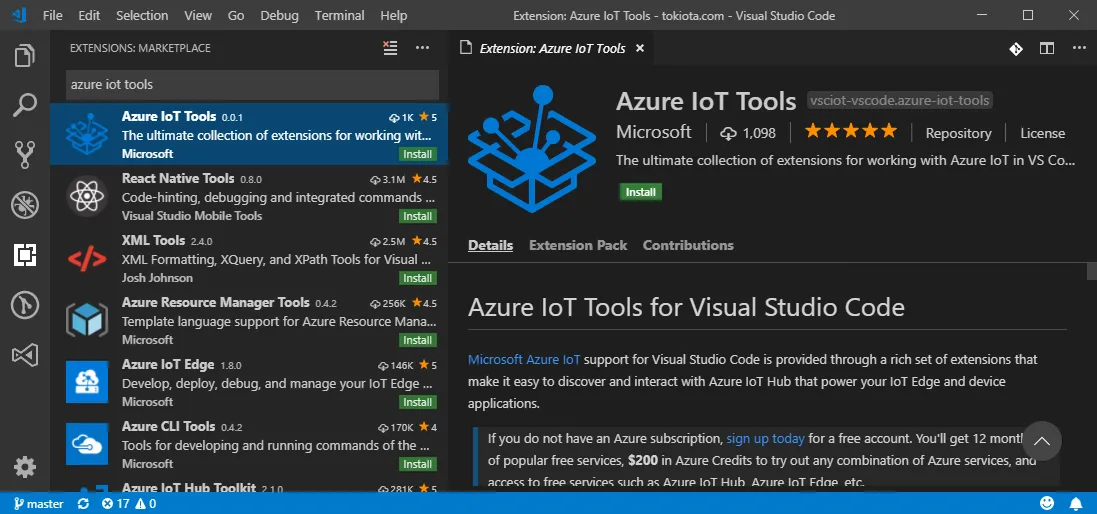Image resolution: width=1097 pixels, height=514 pixels.
Task: Open the GitLens icon in activity bar
Action: point(24,306)
